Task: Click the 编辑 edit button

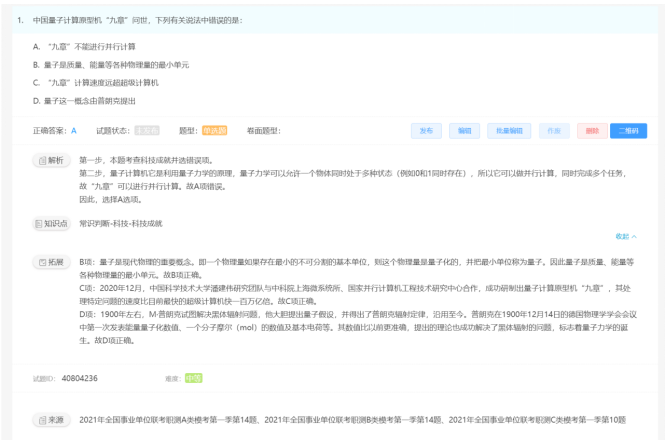Action: (465, 131)
